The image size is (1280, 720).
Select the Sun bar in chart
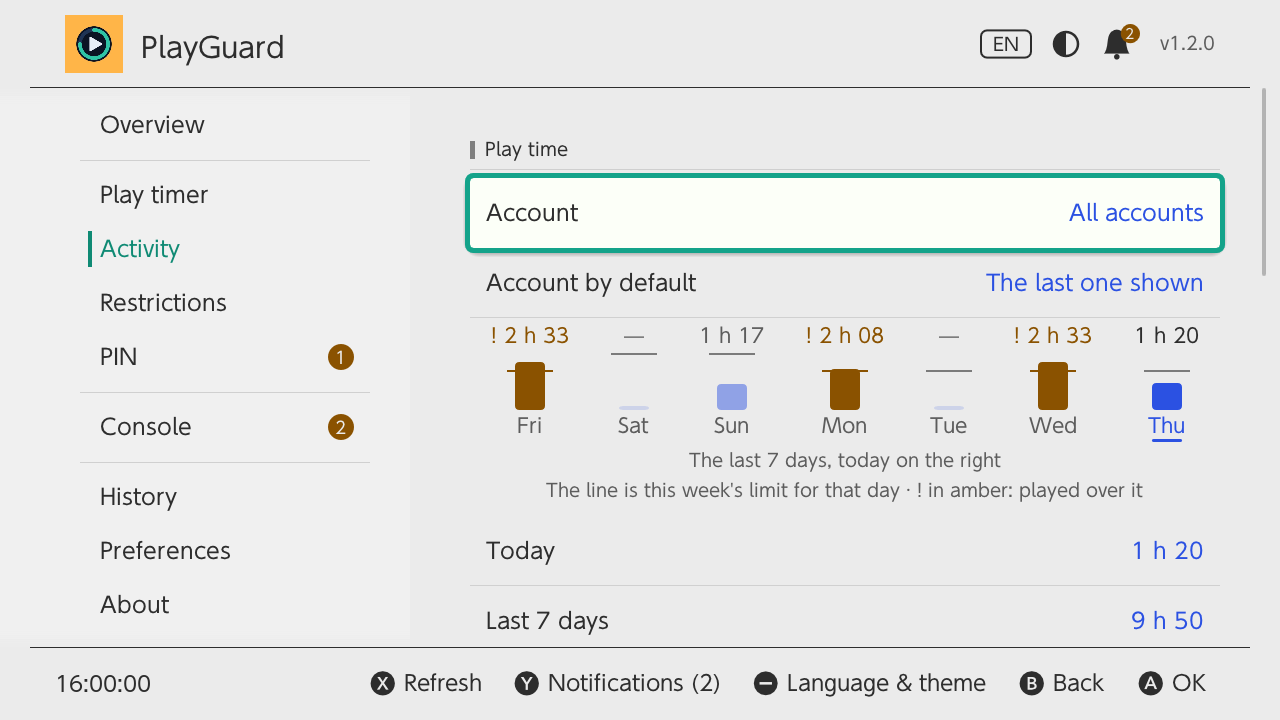tap(732, 397)
